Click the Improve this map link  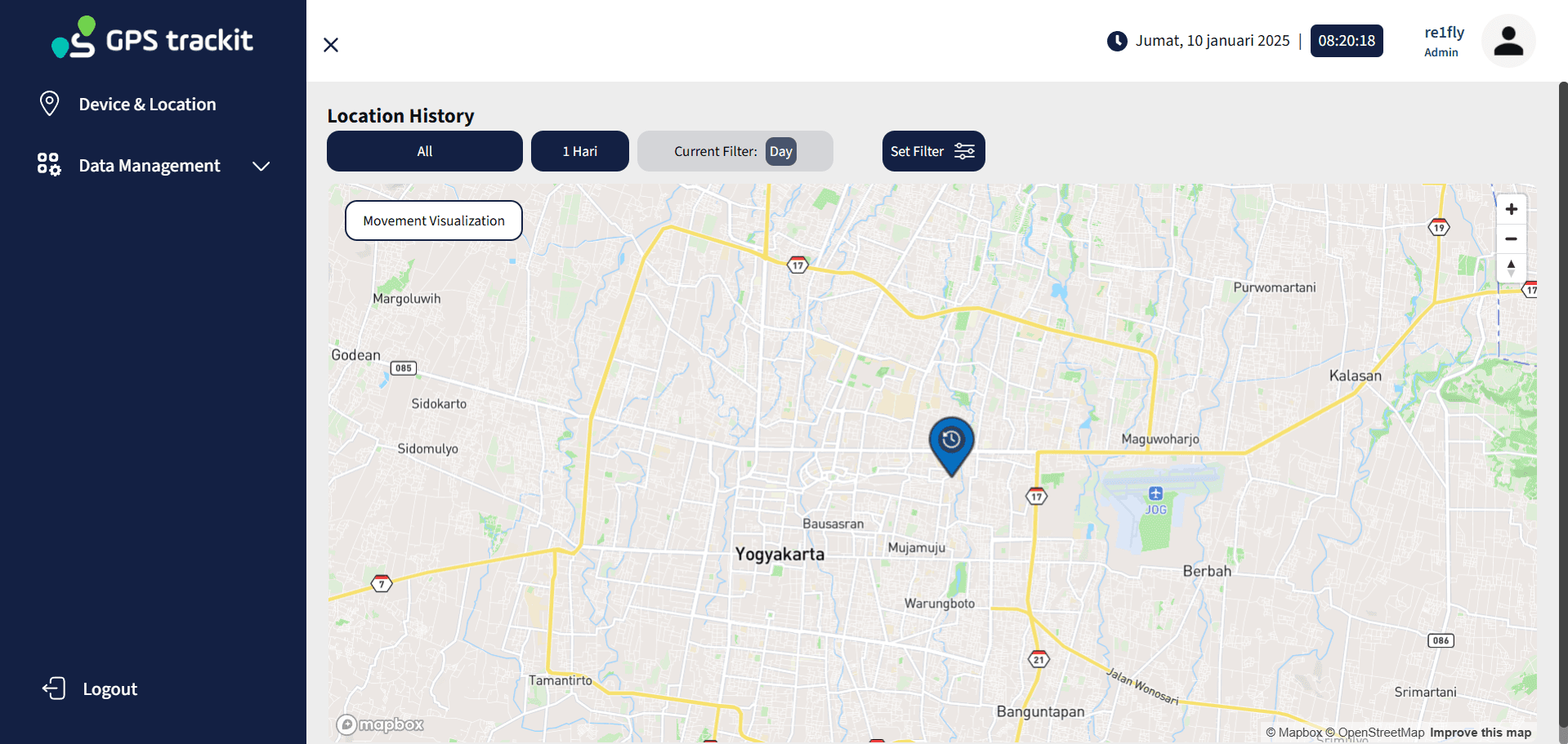(1480, 733)
